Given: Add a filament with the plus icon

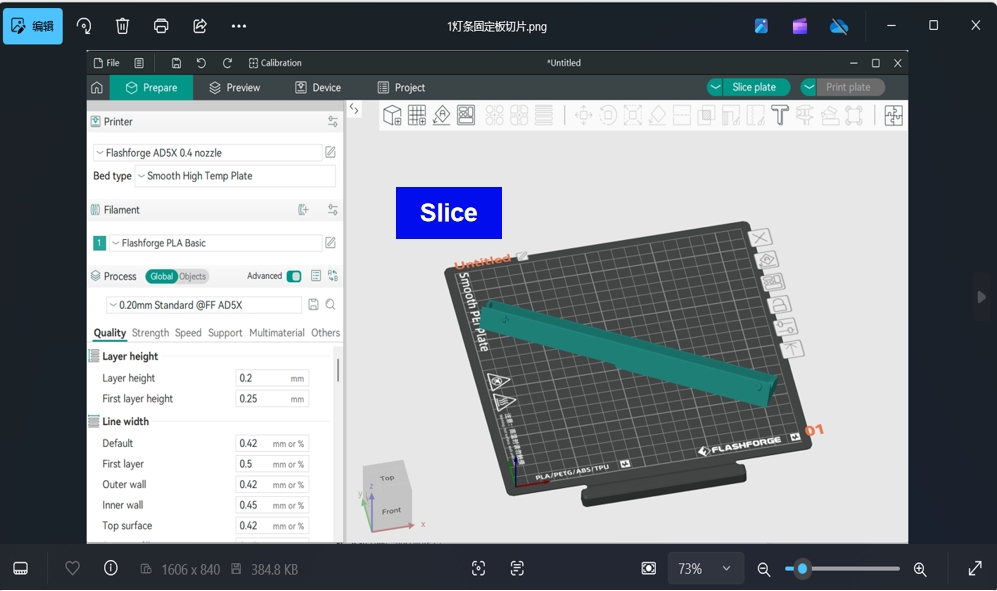Looking at the screenshot, I should pyautogui.click(x=303, y=209).
